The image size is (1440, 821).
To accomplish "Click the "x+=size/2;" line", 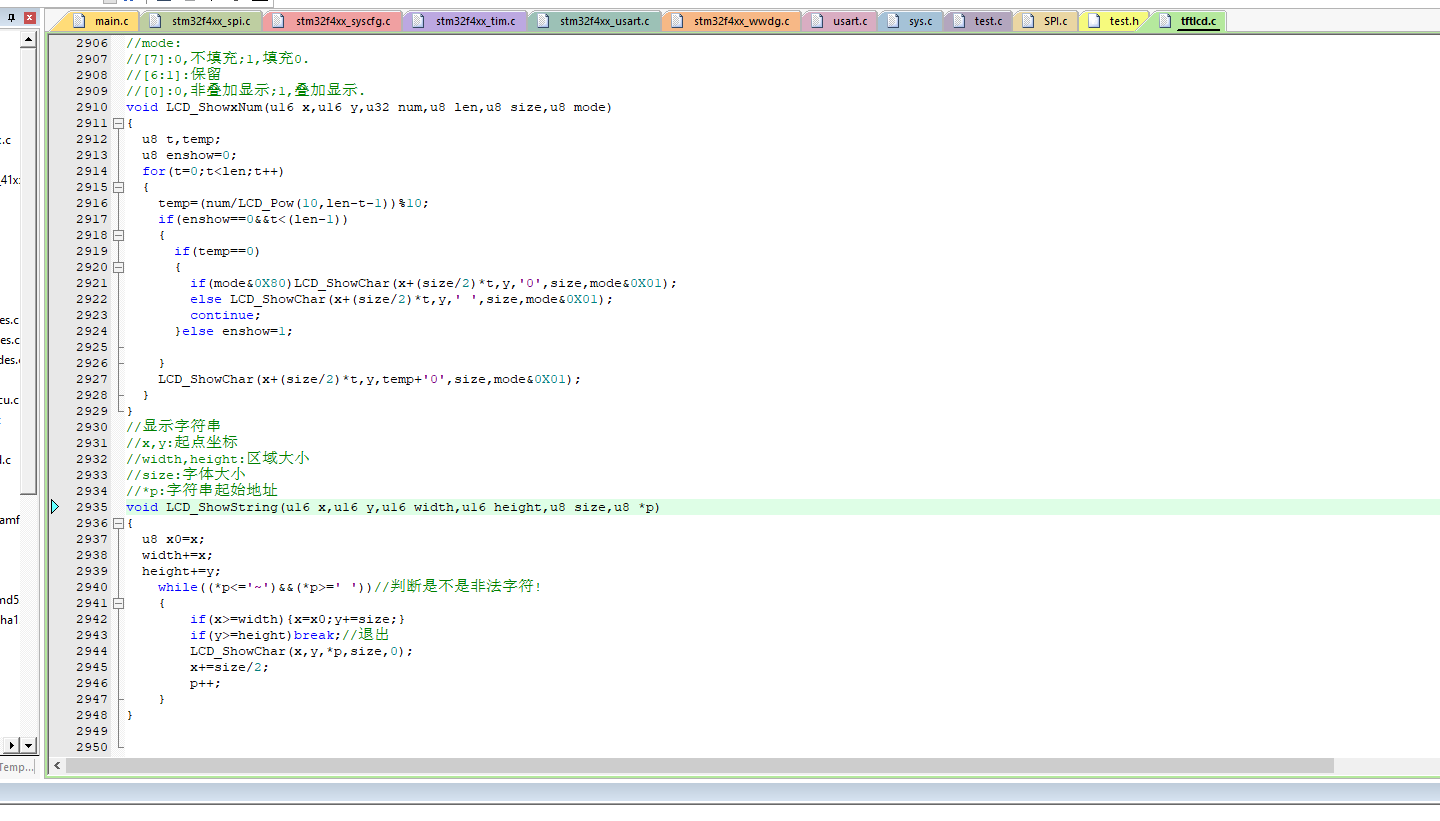I will [x=229, y=667].
